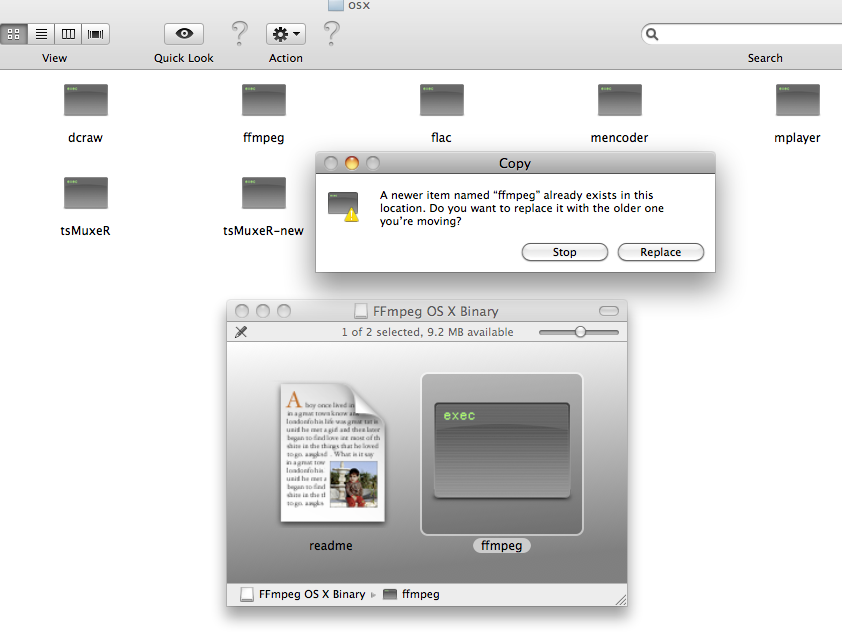Click the tsMuxeR file name label

tap(85, 230)
